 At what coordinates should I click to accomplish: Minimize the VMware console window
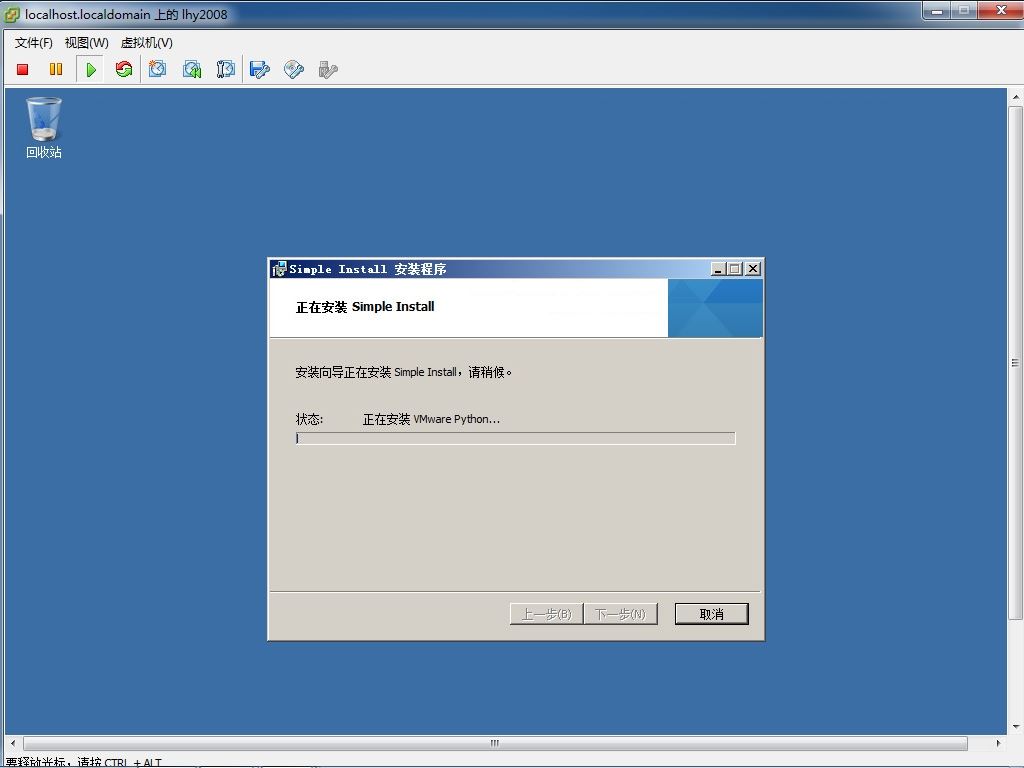coord(936,10)
